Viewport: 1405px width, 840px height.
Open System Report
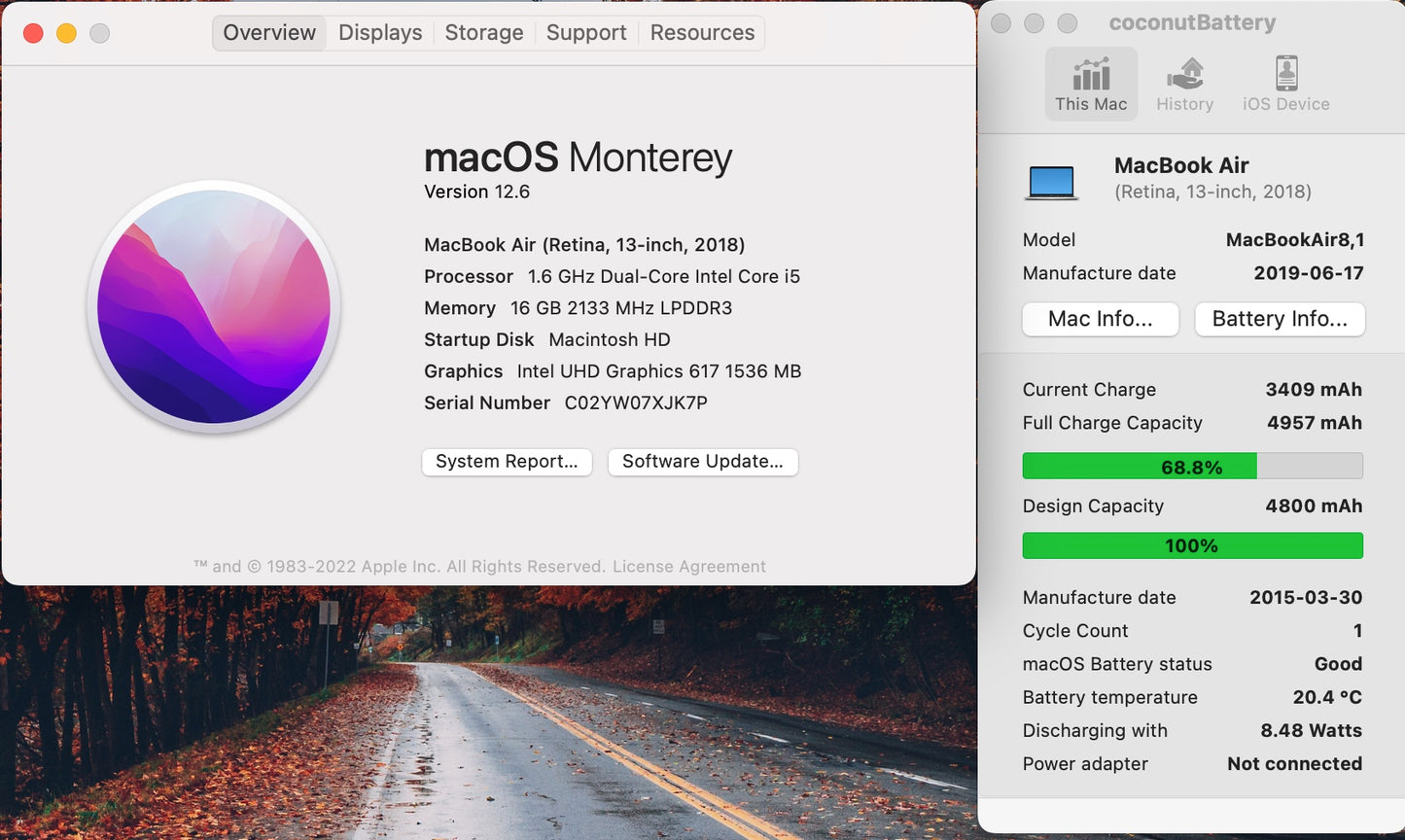[x=507, y=462]
